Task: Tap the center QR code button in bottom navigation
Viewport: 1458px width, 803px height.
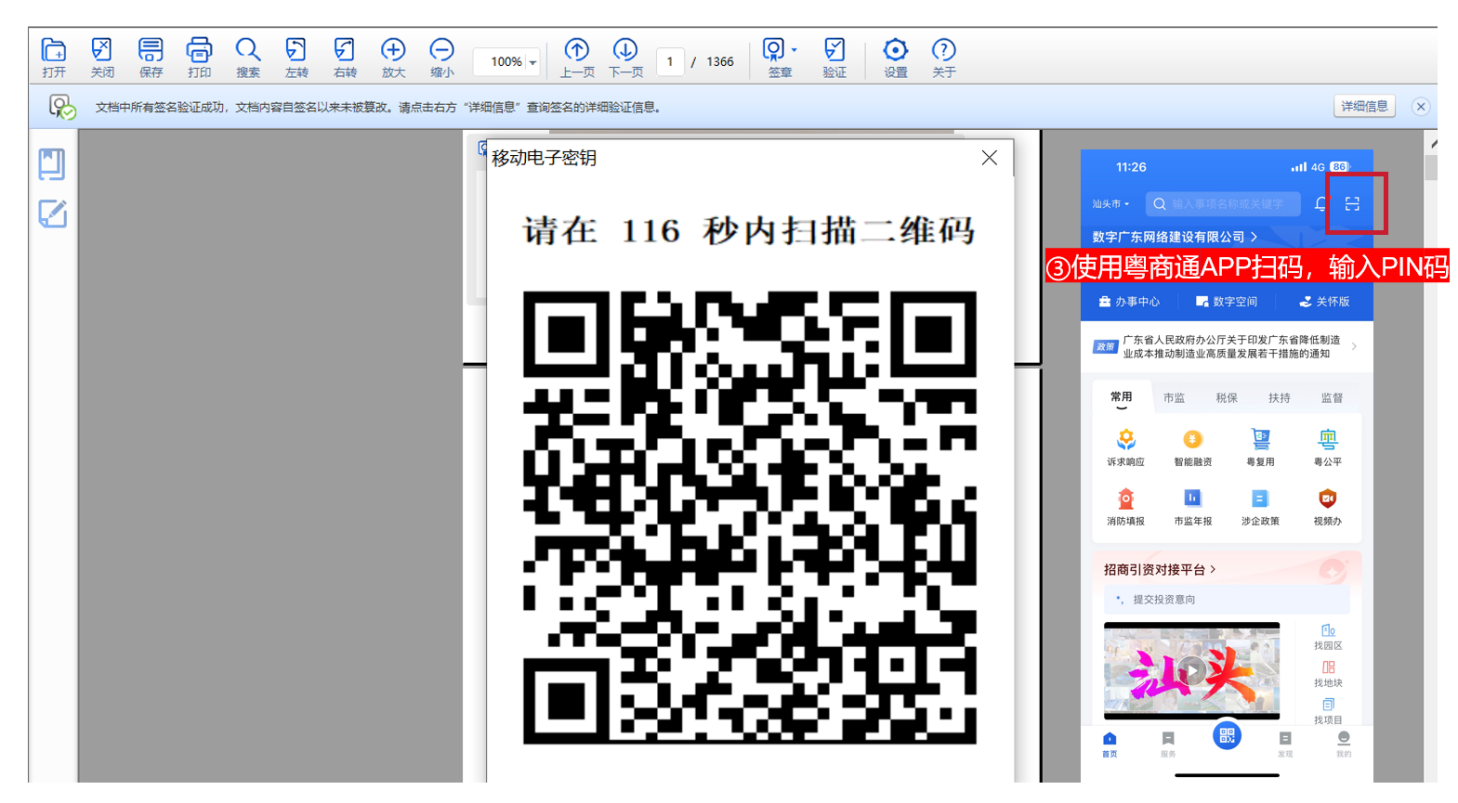Action: point(1227,737)
